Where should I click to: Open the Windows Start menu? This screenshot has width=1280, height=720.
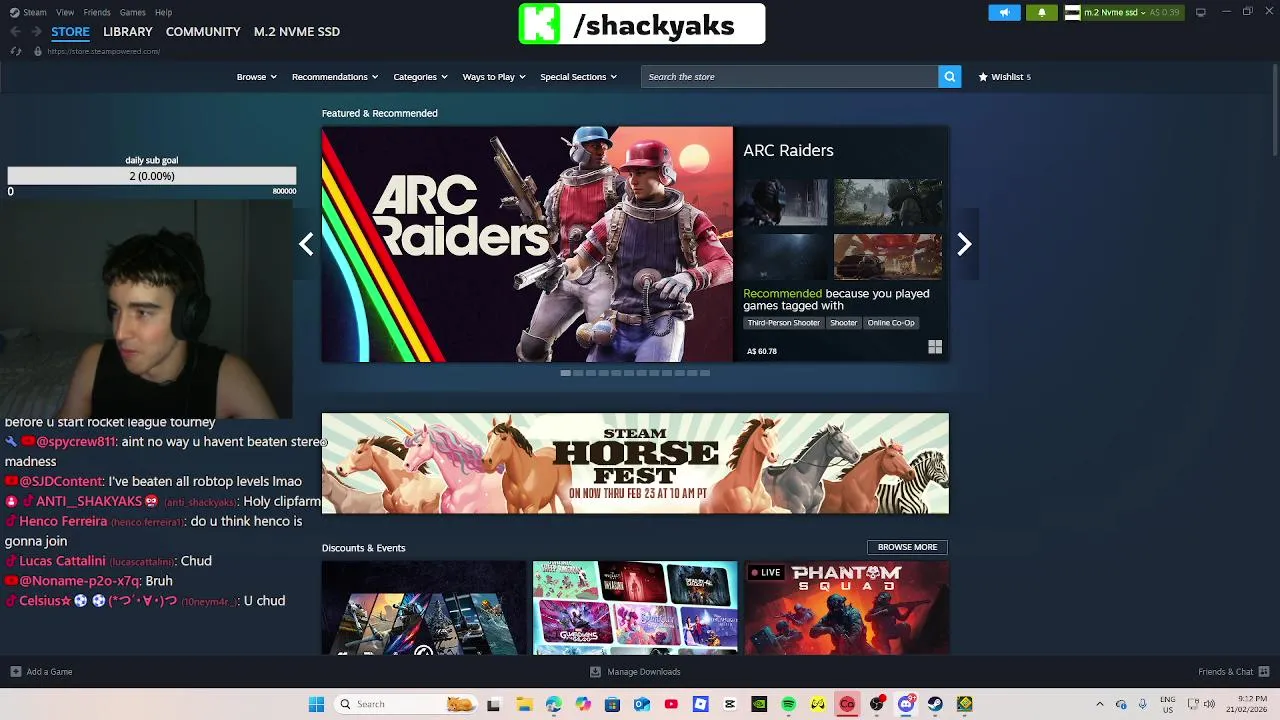[316, 704]
